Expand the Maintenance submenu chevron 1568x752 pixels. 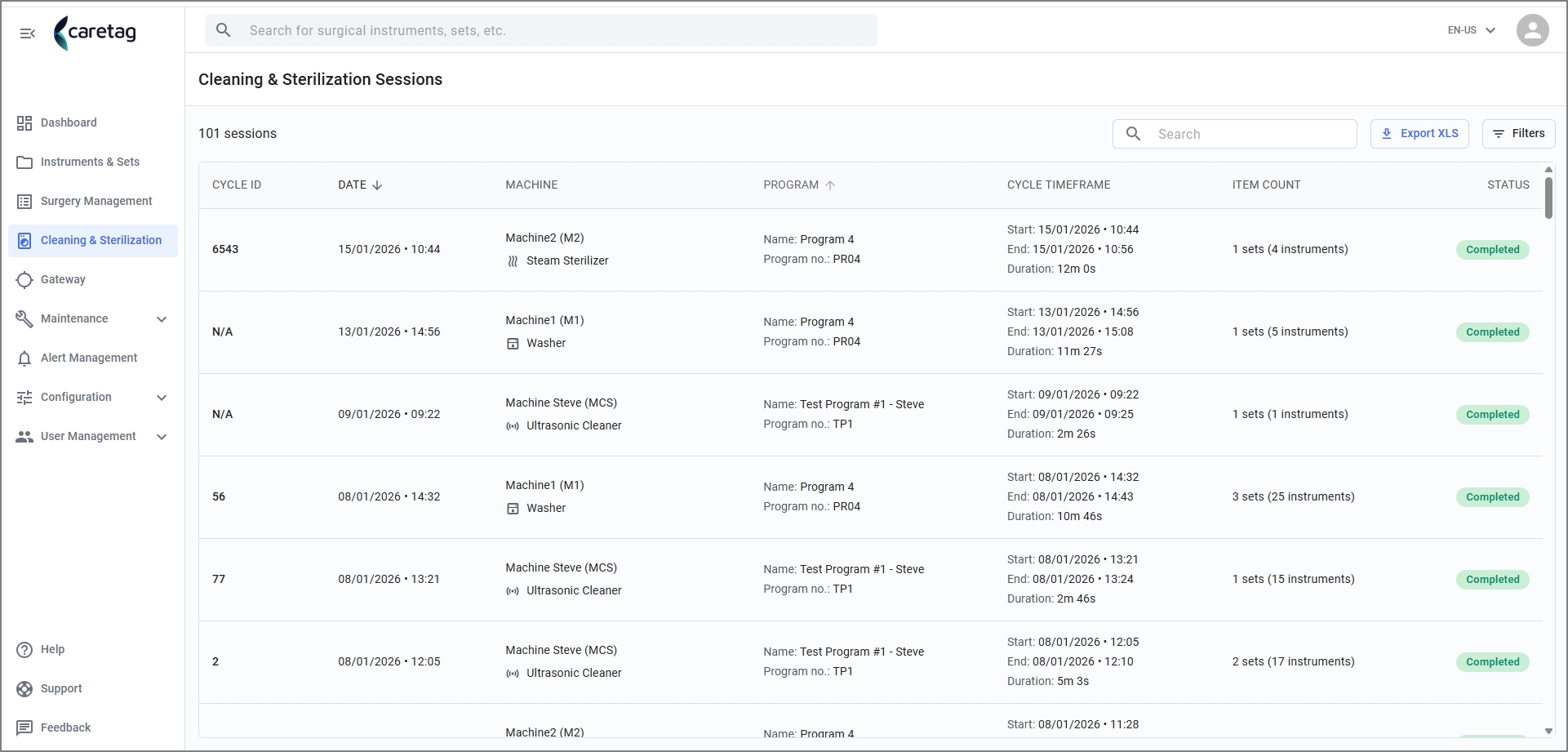click(x=162, y=319)
